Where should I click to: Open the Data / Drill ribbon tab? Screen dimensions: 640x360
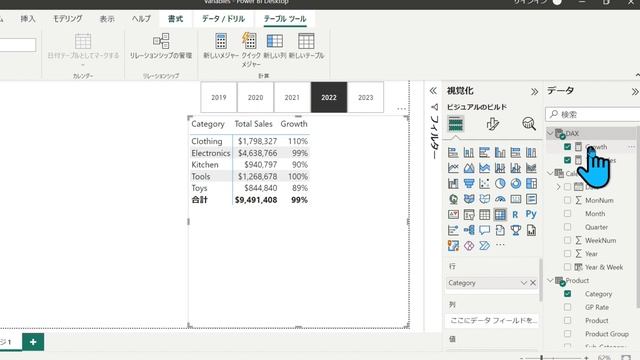point(223,19)
